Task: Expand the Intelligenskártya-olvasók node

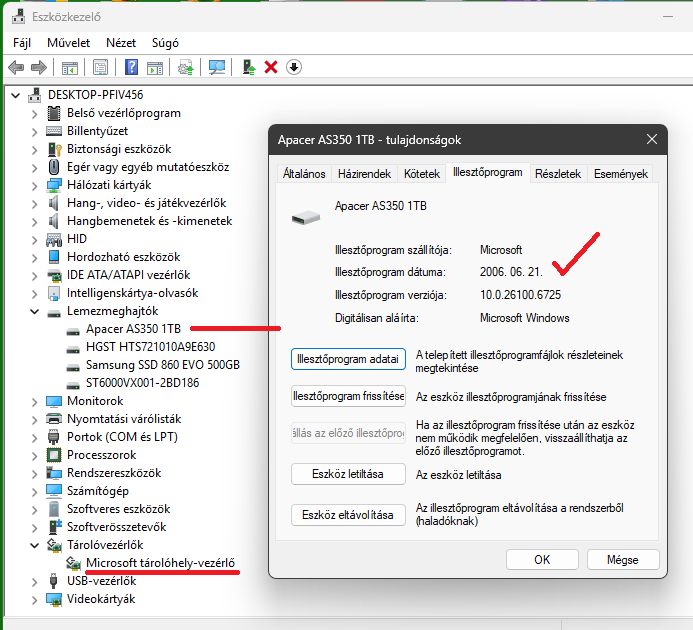Action: [x=34, y=294]
